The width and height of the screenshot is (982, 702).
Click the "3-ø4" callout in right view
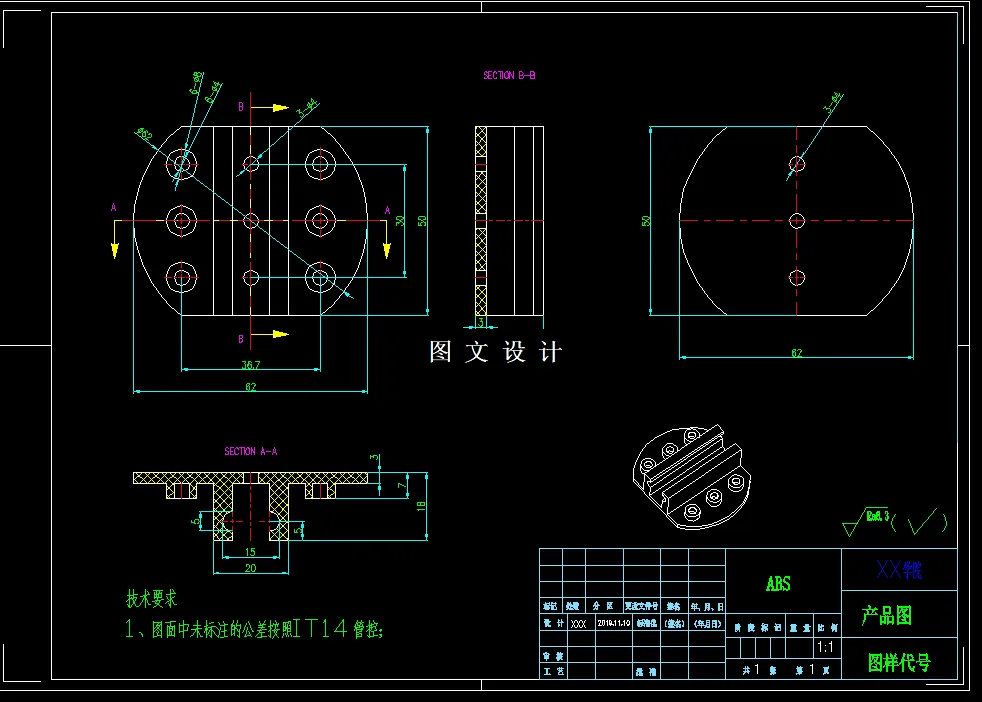click(833, 103)
